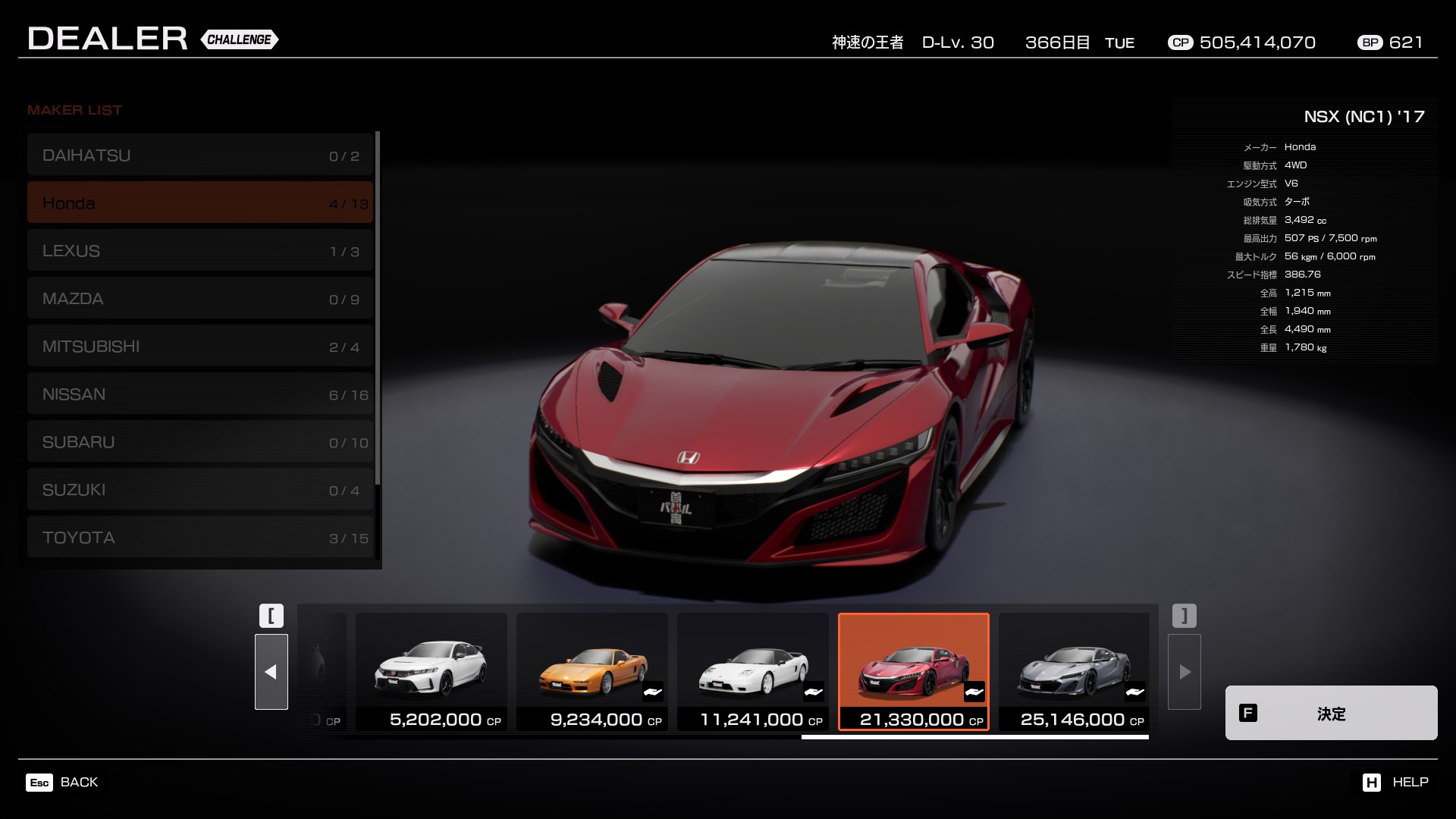Open the NISSAN maker entry
Viewport: 1456px width, 819px height.
(200, 394)
